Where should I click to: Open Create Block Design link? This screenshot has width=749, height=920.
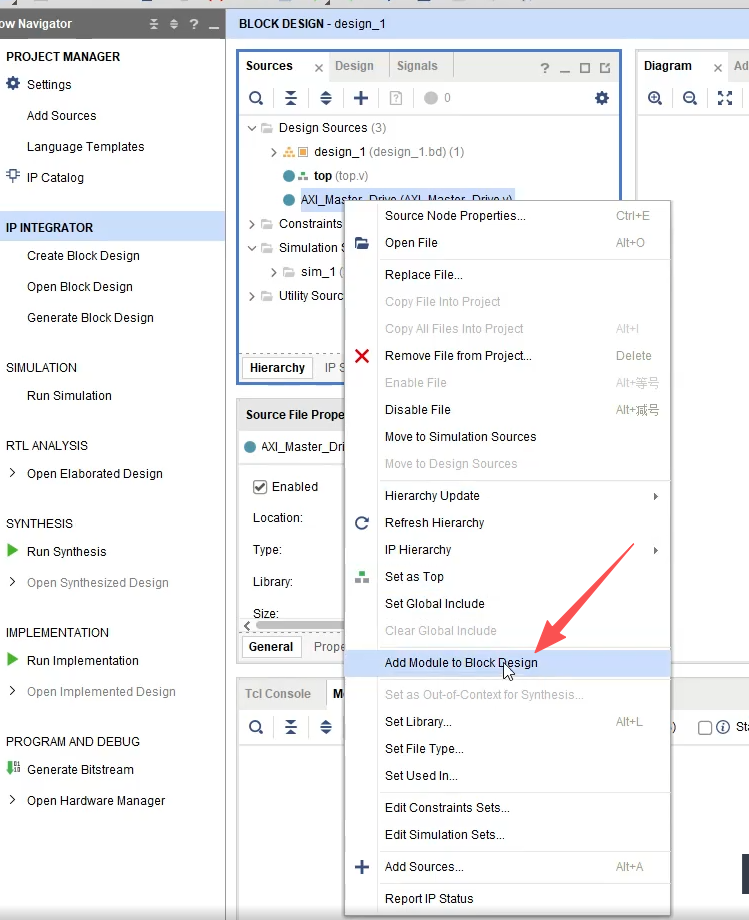pos(83,256)
